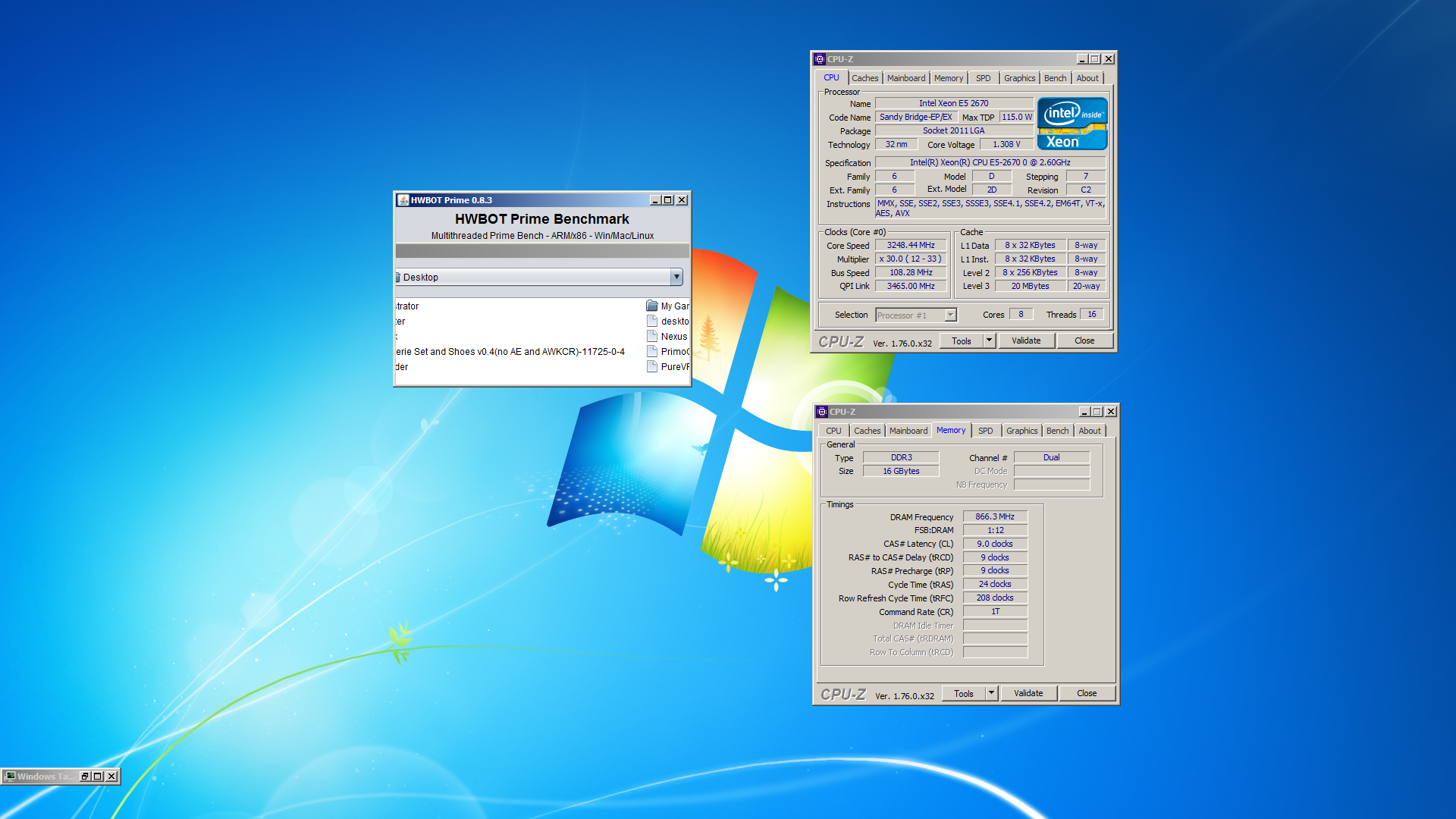Click the Close button in lower CPU-Z window

pos(1087,694)
